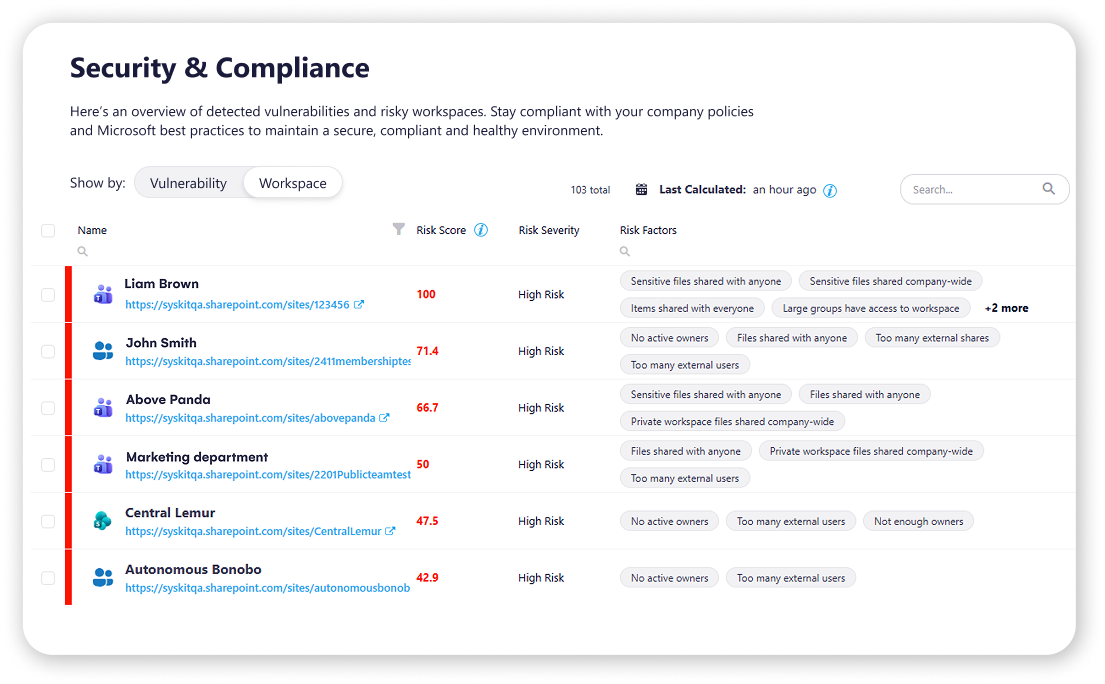Open the John Smith SharePoint site link
Image resolution: width=1105 pixels, height=684 pixels.
[x=268, y=361]
